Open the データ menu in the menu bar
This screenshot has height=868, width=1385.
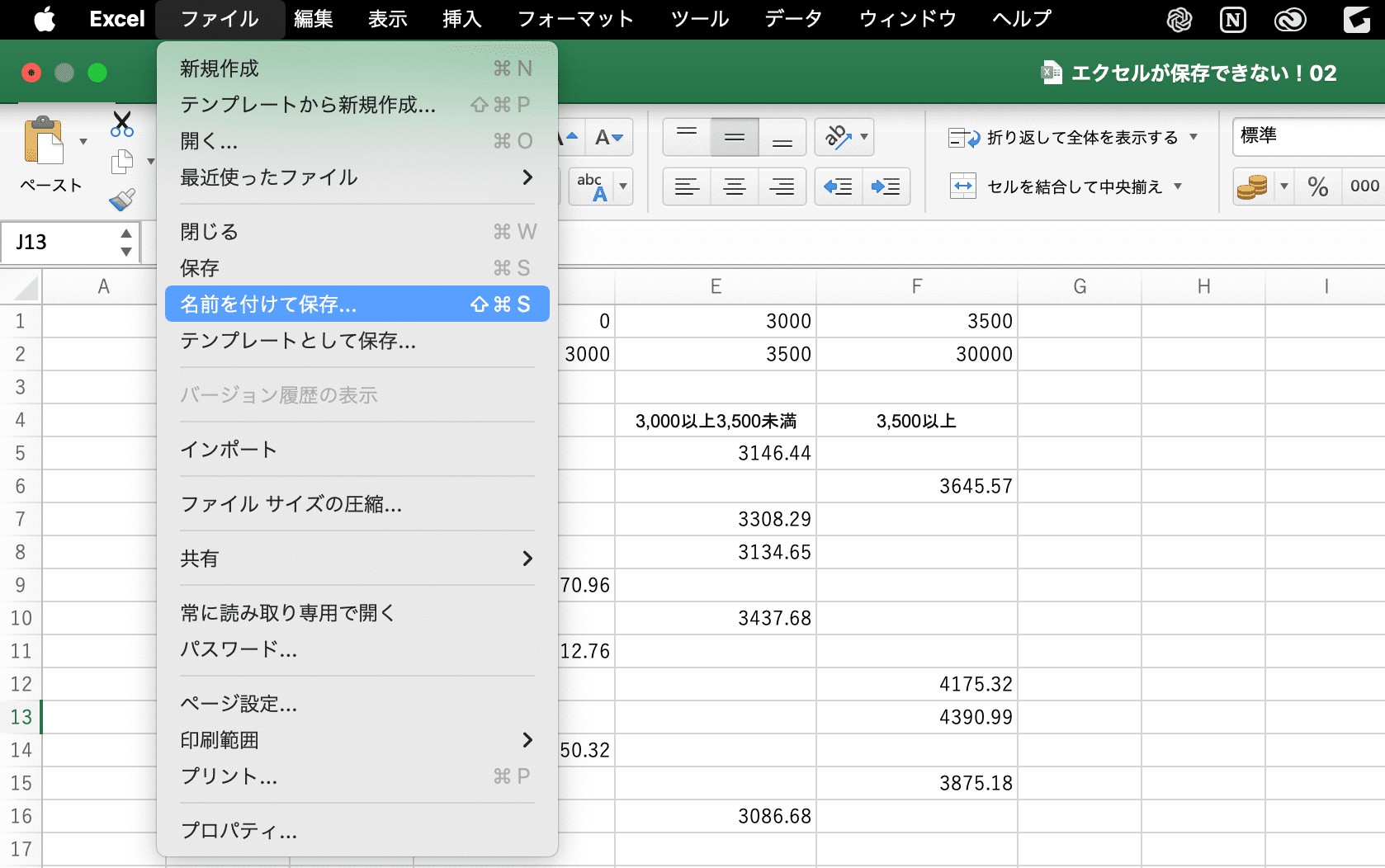tap(793, 19)
